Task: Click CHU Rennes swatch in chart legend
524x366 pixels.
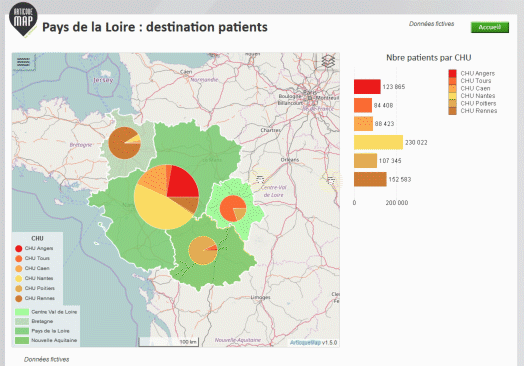Action: [x=452, y=111]
